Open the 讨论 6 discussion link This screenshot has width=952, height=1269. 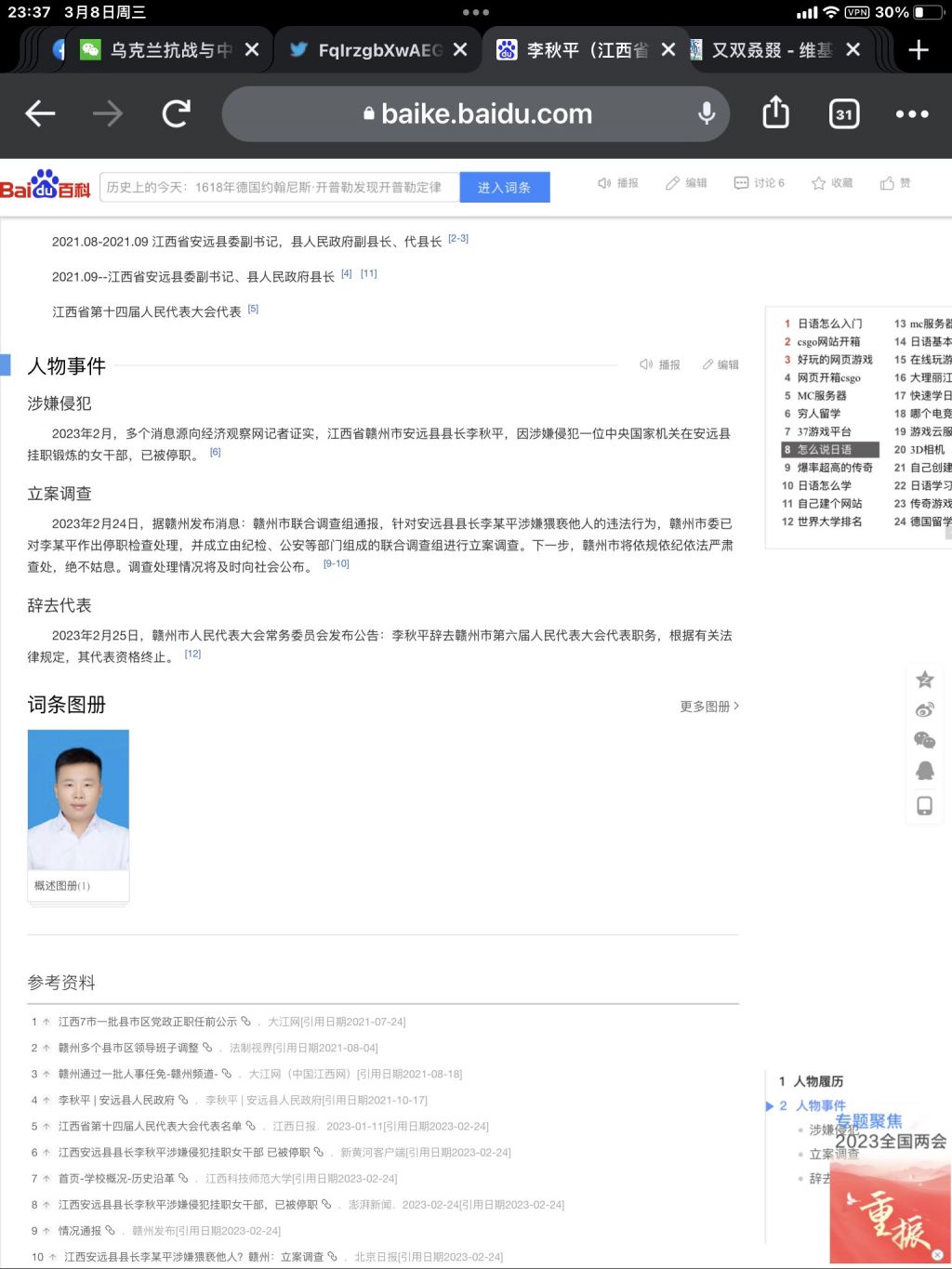coord(760,183)
